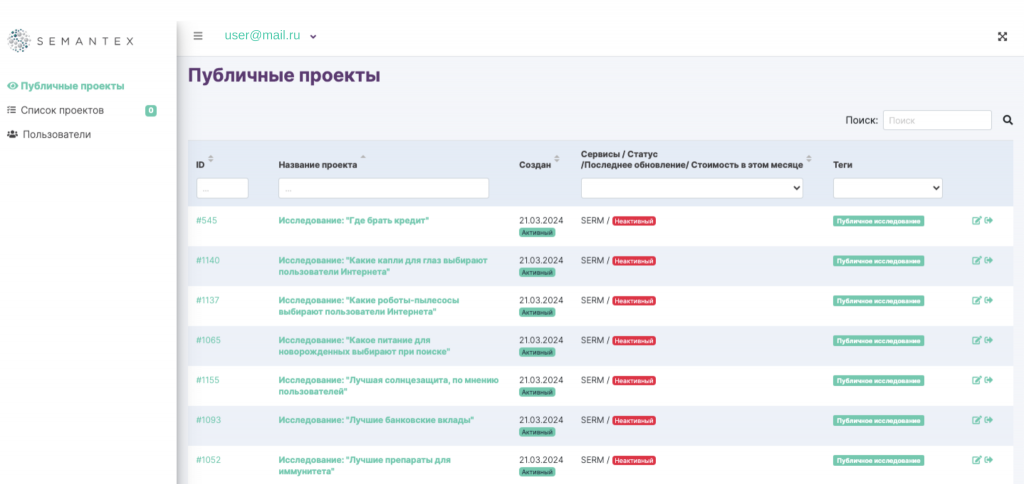Image resolution: width=1024 pixels, height=484 pixels.
Task: Edit project #1065 using pencil icon
Action: (977, 340)
